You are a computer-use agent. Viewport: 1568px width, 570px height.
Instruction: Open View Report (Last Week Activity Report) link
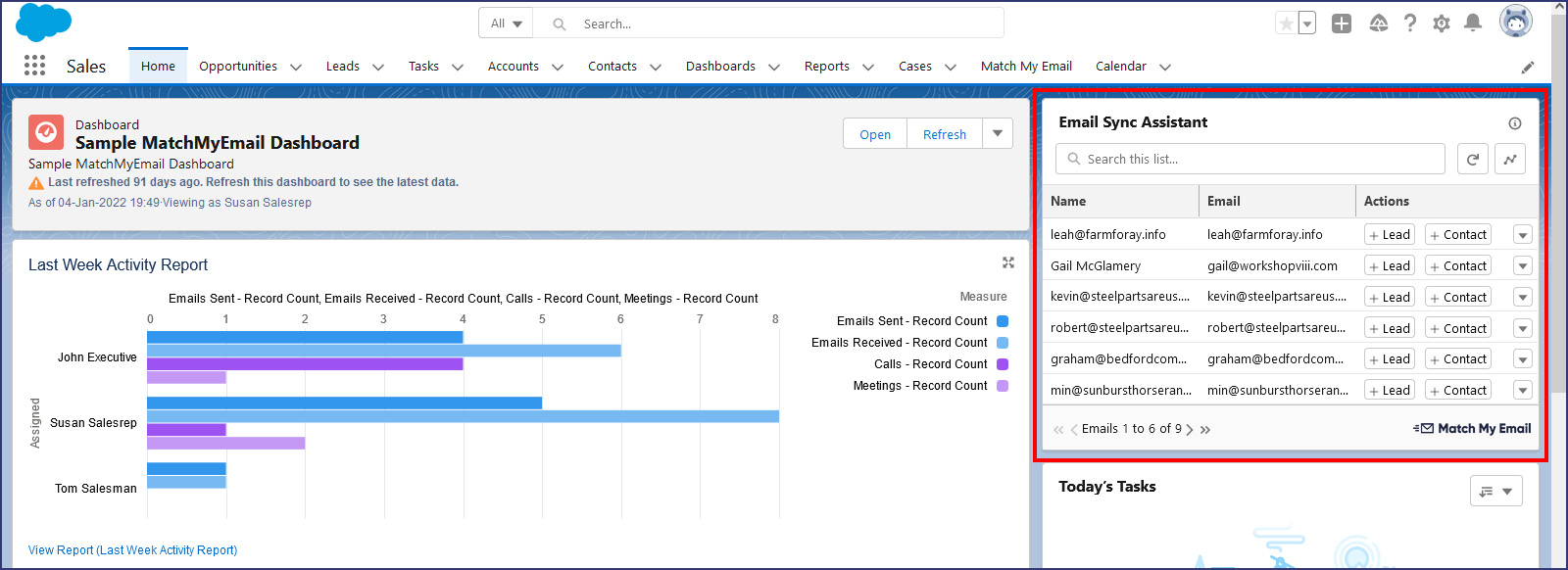pyautogui.click(x=132, y=550)
